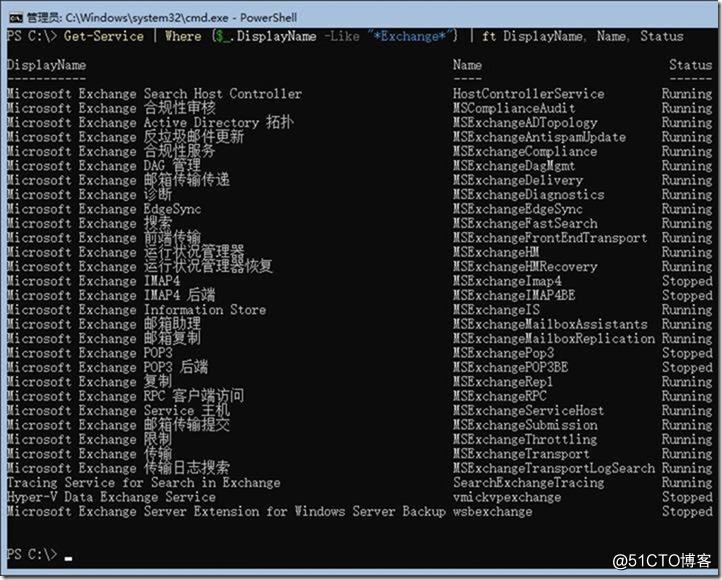Select 'MSExchangeThrottling' name cell
Screen dimensions: 722x580
(x=525, y=440)
